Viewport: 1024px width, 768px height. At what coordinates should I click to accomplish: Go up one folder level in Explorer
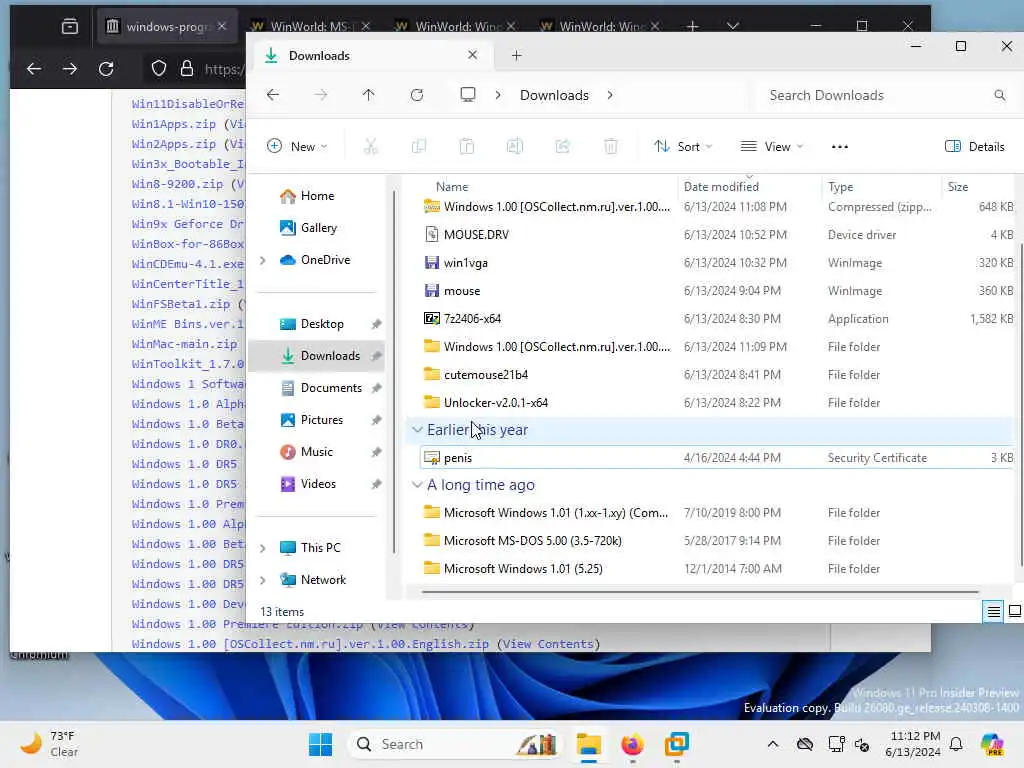[x=368, y=95]
